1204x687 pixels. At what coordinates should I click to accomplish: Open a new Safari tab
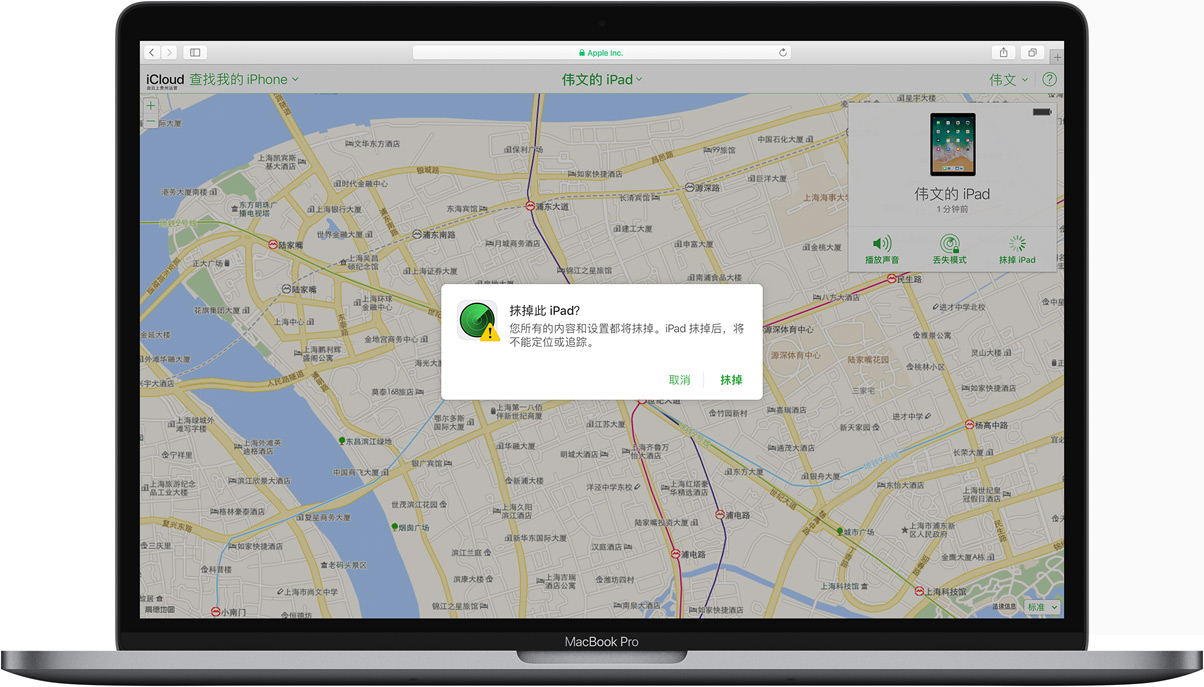click(x=1057, y=58)
